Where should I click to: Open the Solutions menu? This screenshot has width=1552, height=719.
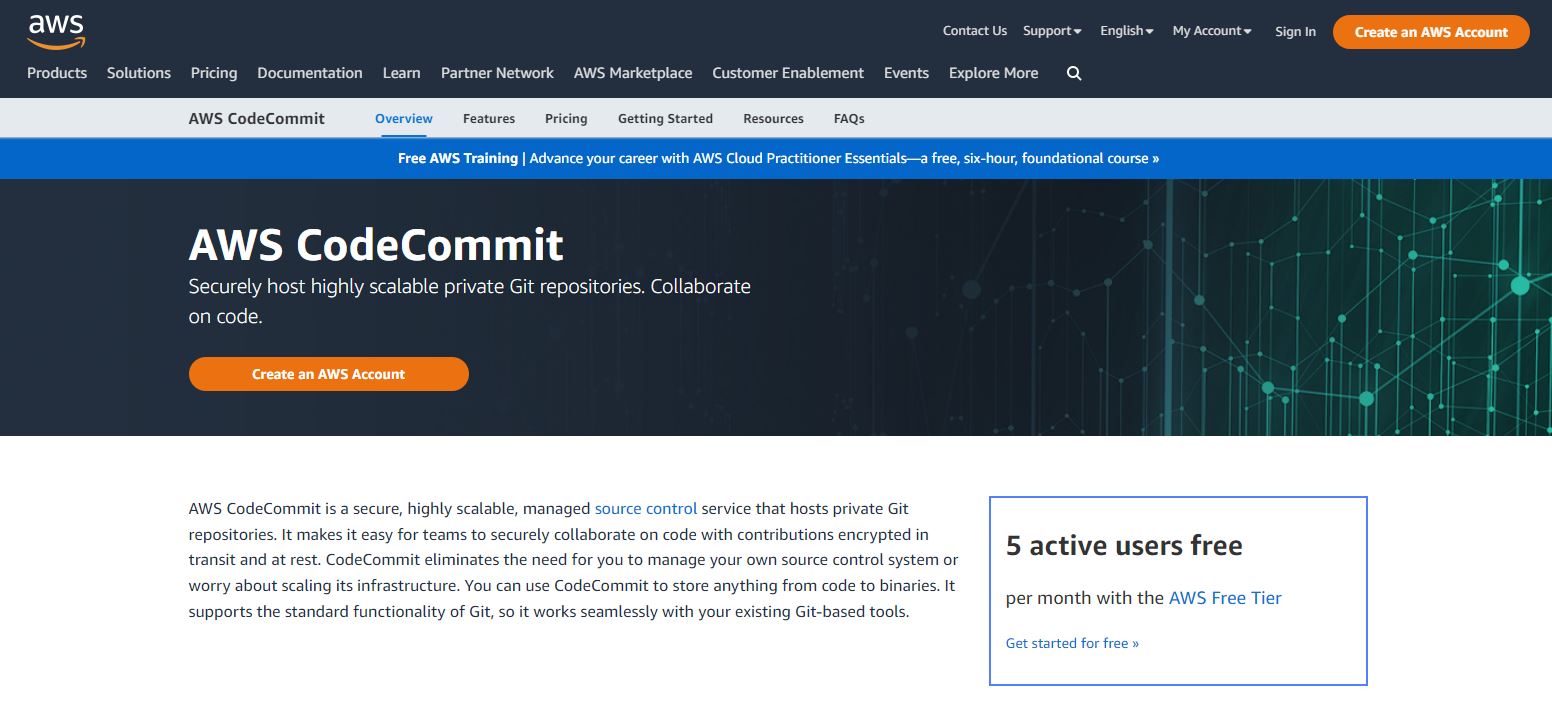tap(139, 73)
